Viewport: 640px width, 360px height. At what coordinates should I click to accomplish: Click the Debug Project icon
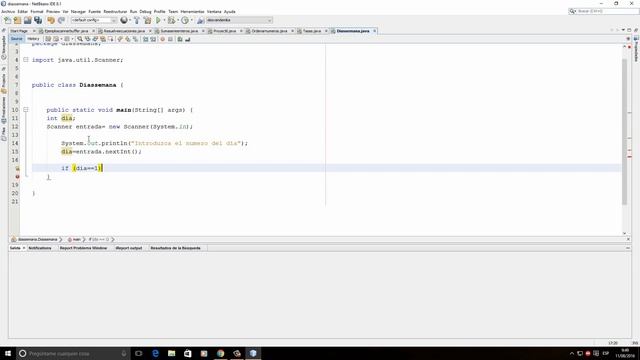point(172,20)
